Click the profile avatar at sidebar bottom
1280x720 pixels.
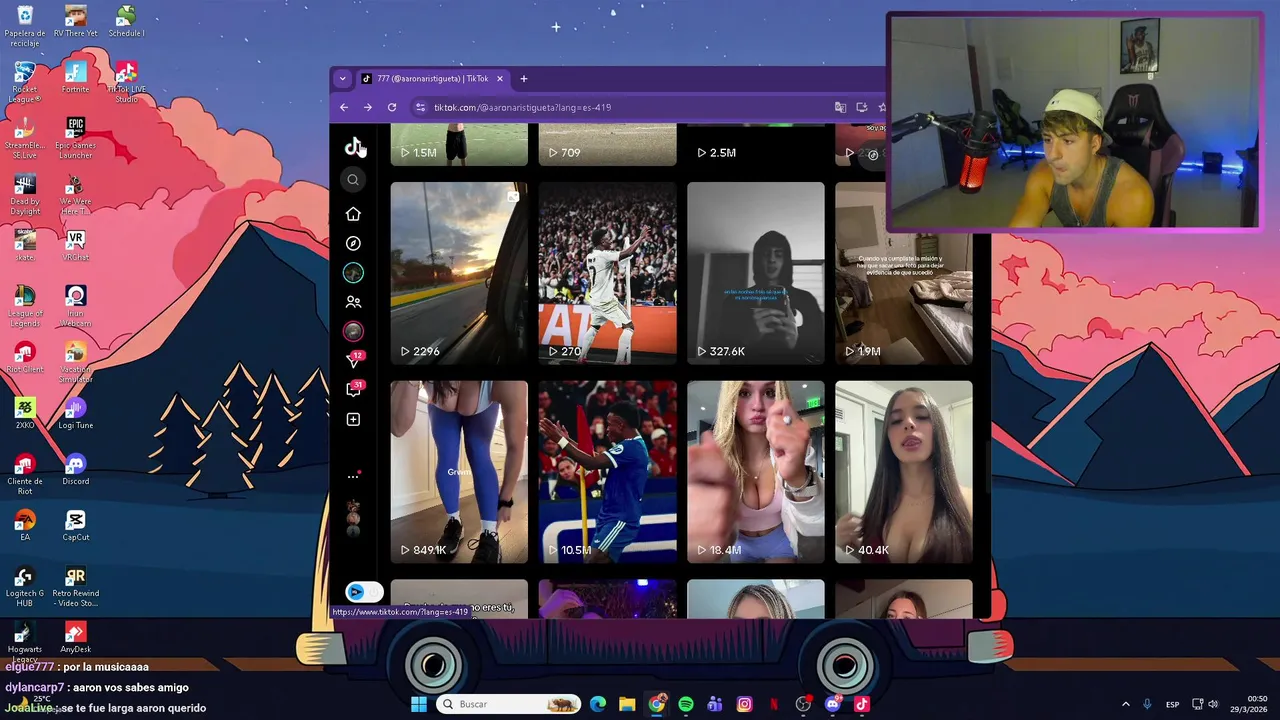click(353, 520)
